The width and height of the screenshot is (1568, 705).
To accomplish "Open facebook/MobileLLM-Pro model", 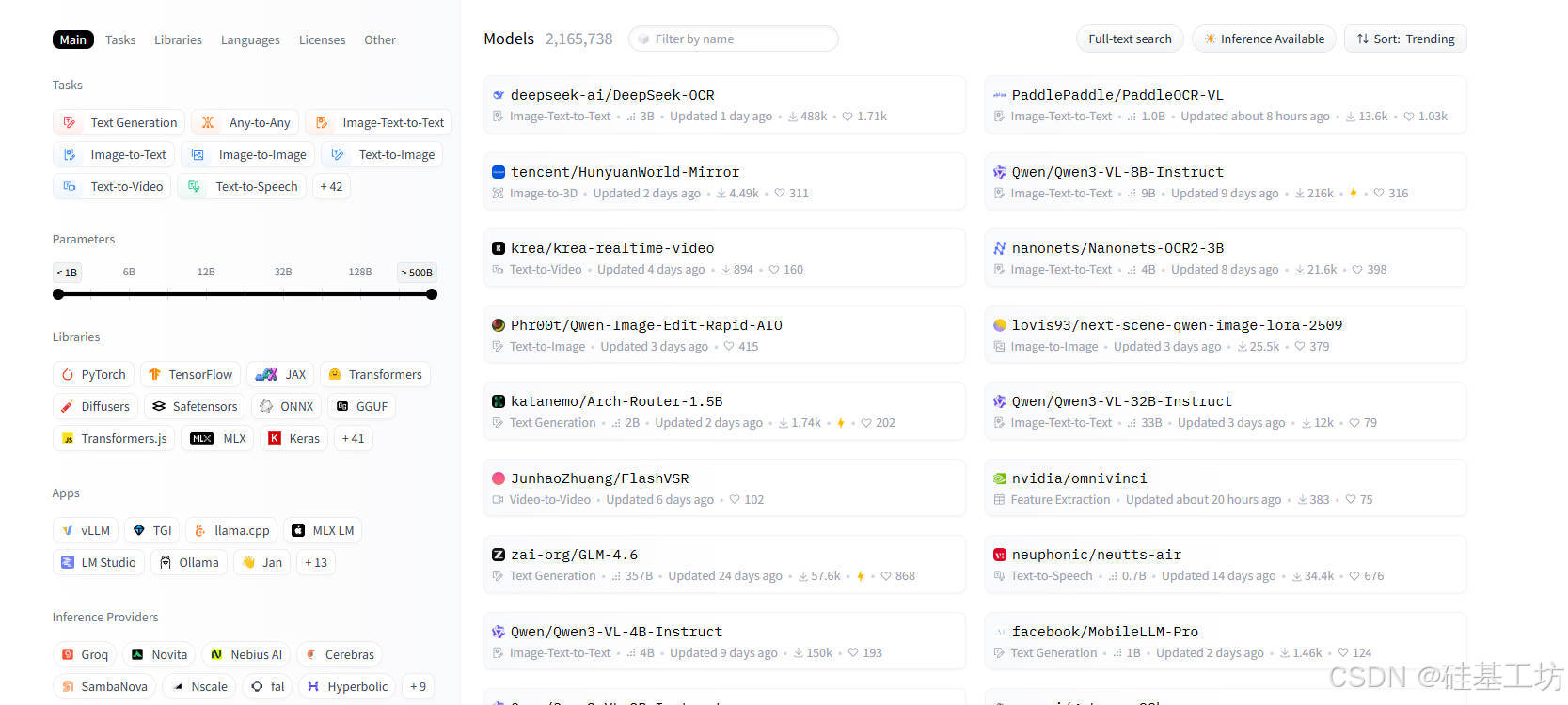I will pyautogui.click(x=1226, y=641).
